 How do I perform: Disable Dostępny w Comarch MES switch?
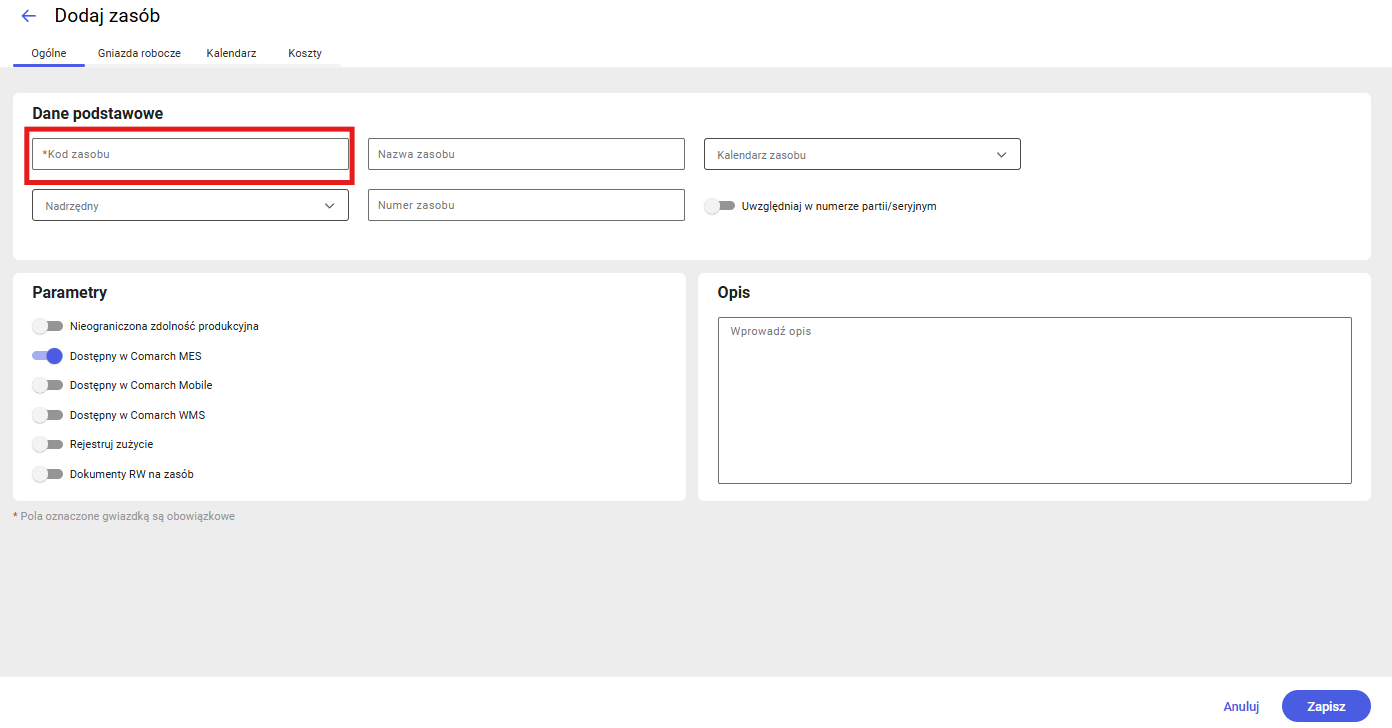[x=47, y=356]
